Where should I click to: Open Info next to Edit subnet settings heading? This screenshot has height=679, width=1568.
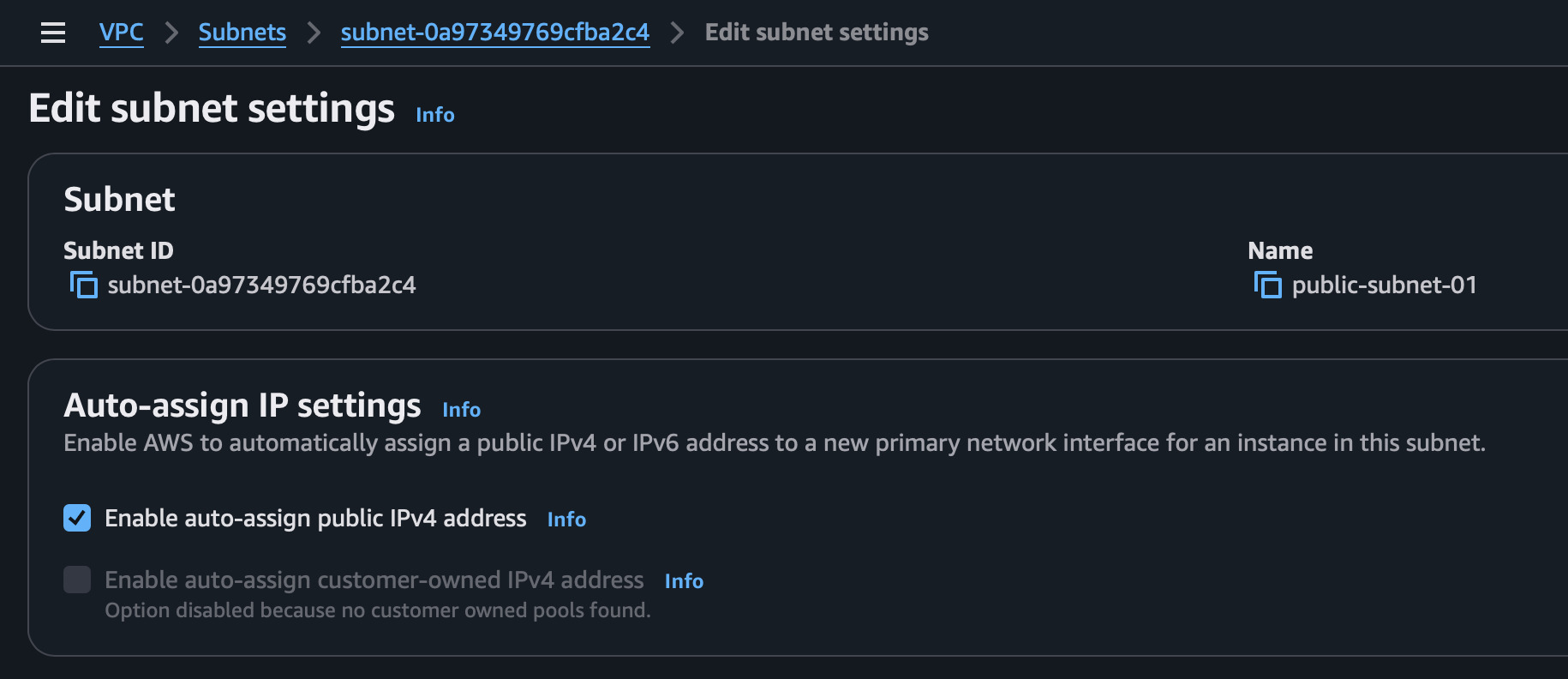pyautogui.click(x=434, y=115)
